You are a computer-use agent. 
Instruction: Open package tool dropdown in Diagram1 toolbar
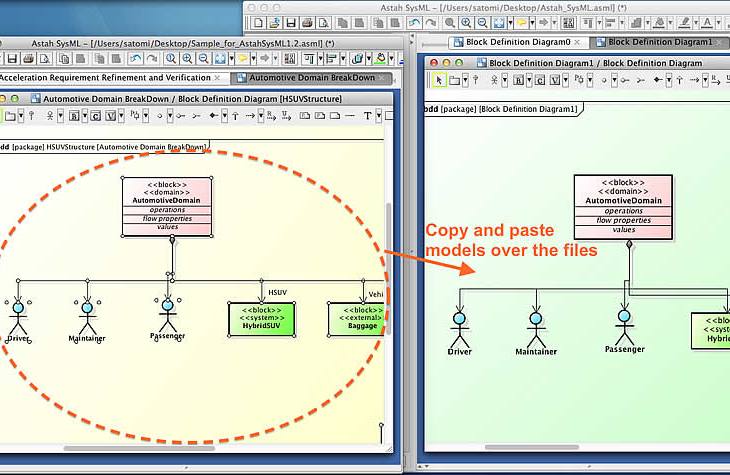(x=465, y=80)
